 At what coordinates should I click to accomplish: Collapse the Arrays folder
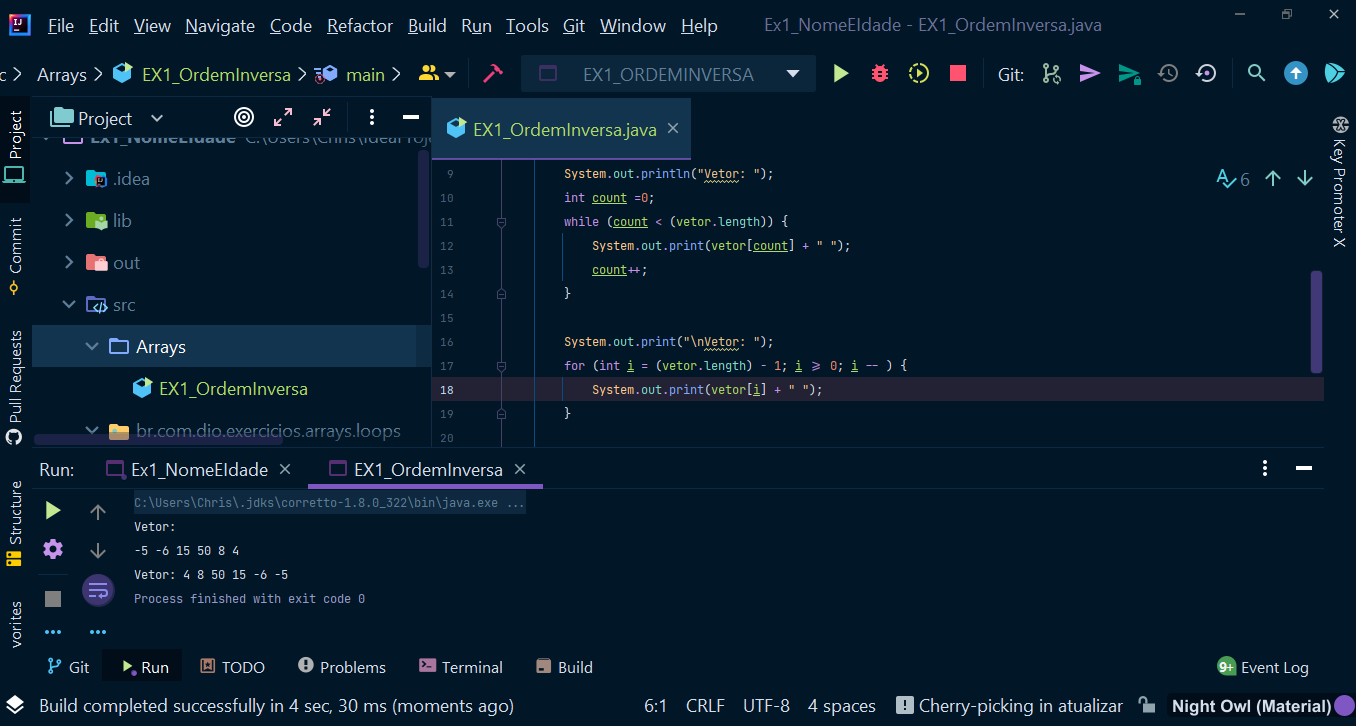92,346
